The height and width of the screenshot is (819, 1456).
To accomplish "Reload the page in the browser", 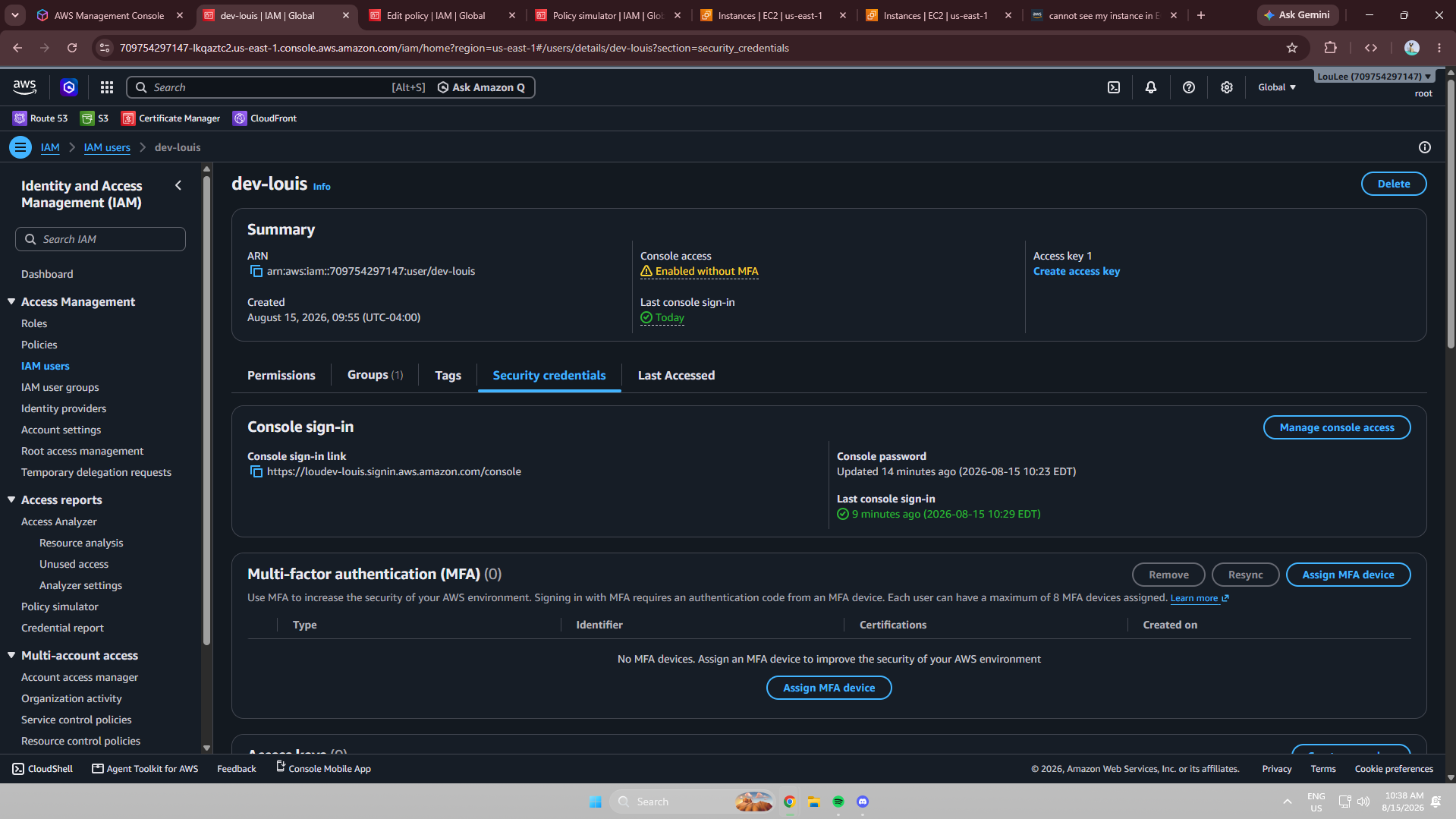I will point(72,48).
